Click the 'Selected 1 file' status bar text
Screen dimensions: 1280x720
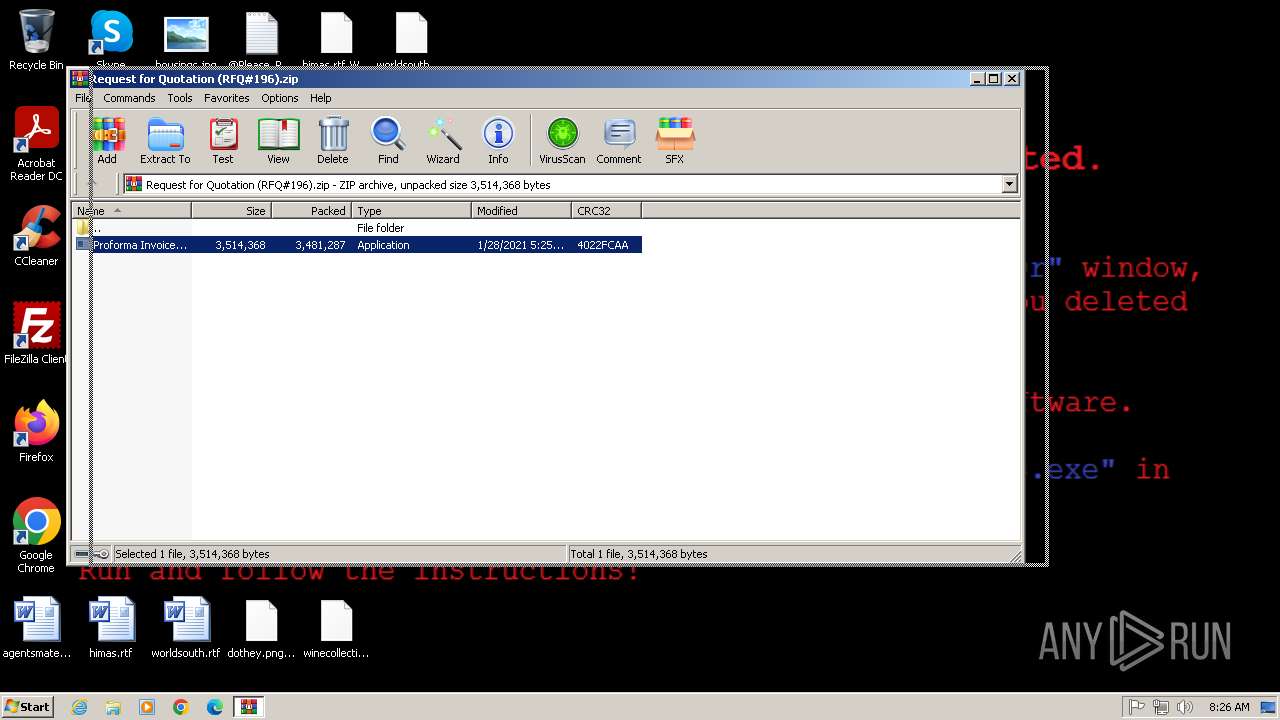point(192,554)
